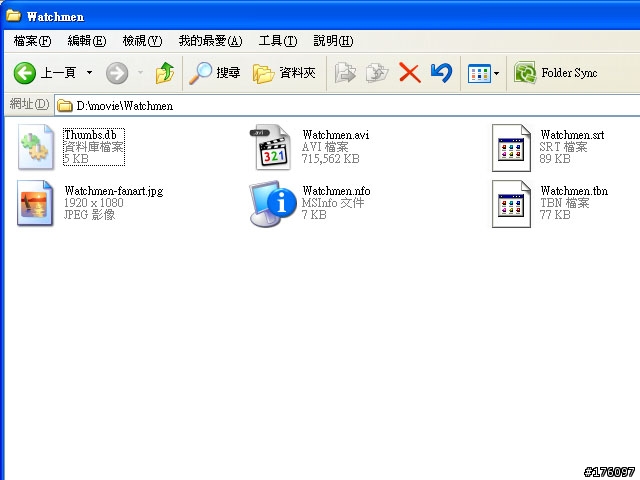Select the Watchmen.avi media file icon
Viewport: 640px width, 480px height.
(x=270, y=147)
